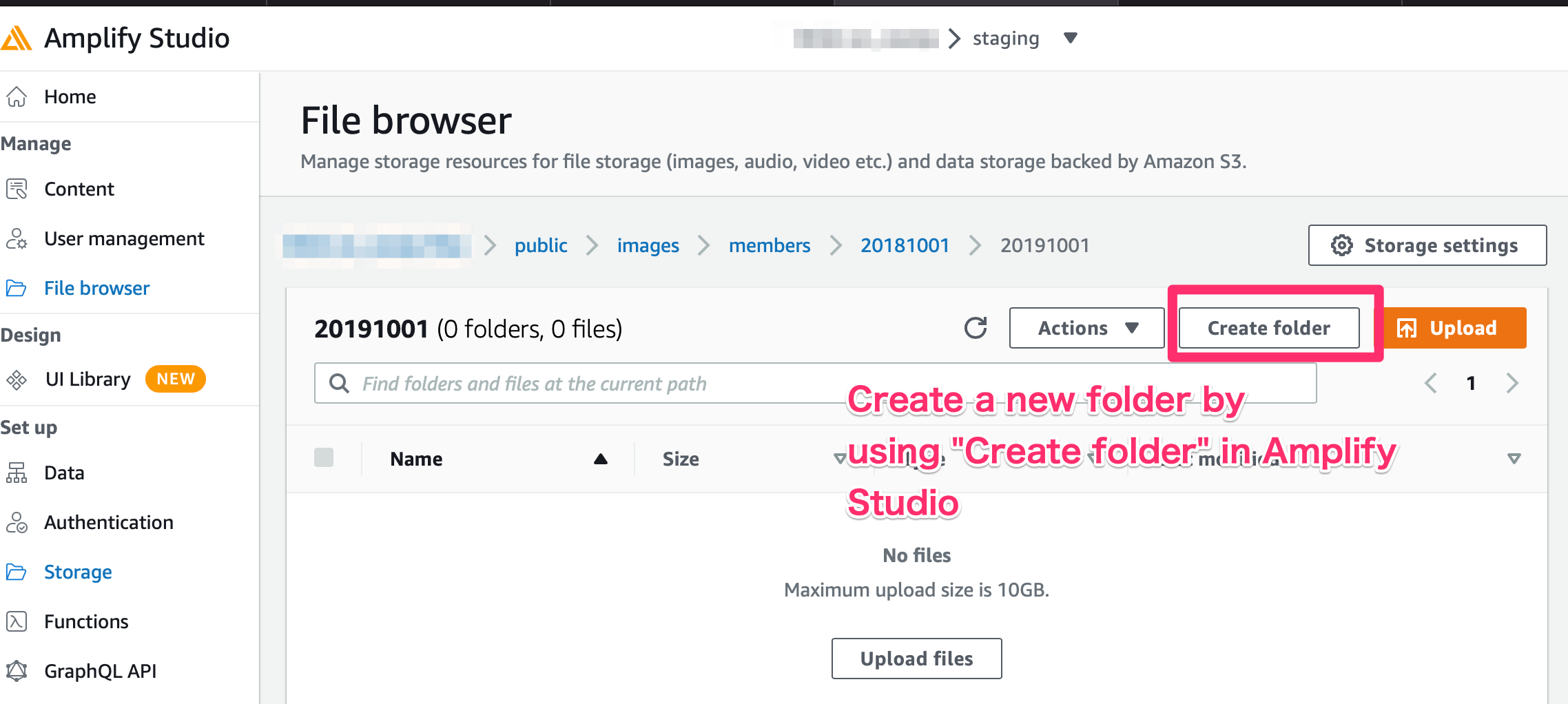The image size is (1568, 704).
Task: Select the Authentication icon
Action: (17, 522)
